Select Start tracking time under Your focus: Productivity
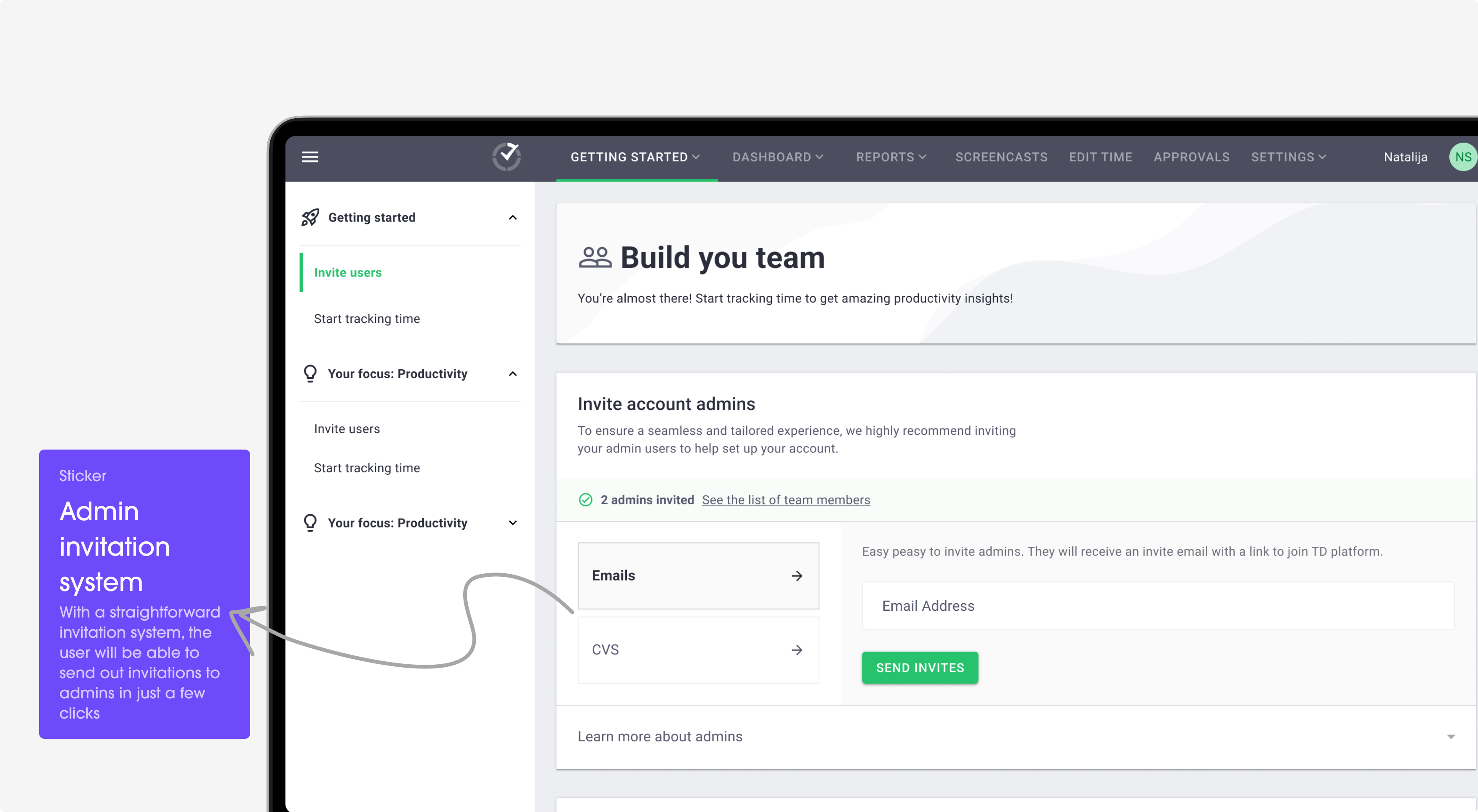1478x812 pixels. coord(367,468)
